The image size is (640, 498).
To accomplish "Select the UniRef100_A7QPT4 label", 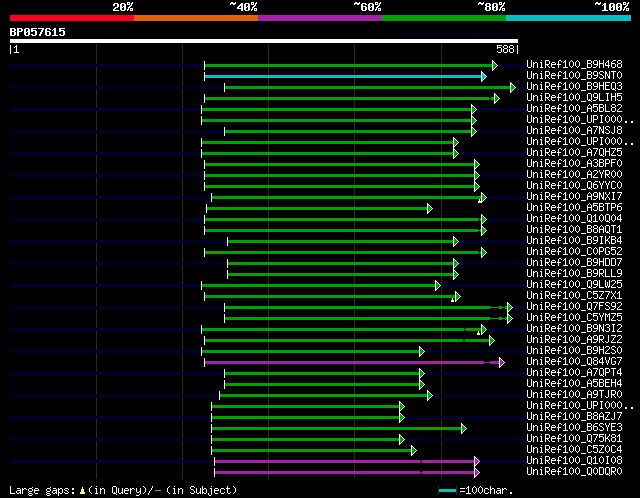I will tap(574, 373).
